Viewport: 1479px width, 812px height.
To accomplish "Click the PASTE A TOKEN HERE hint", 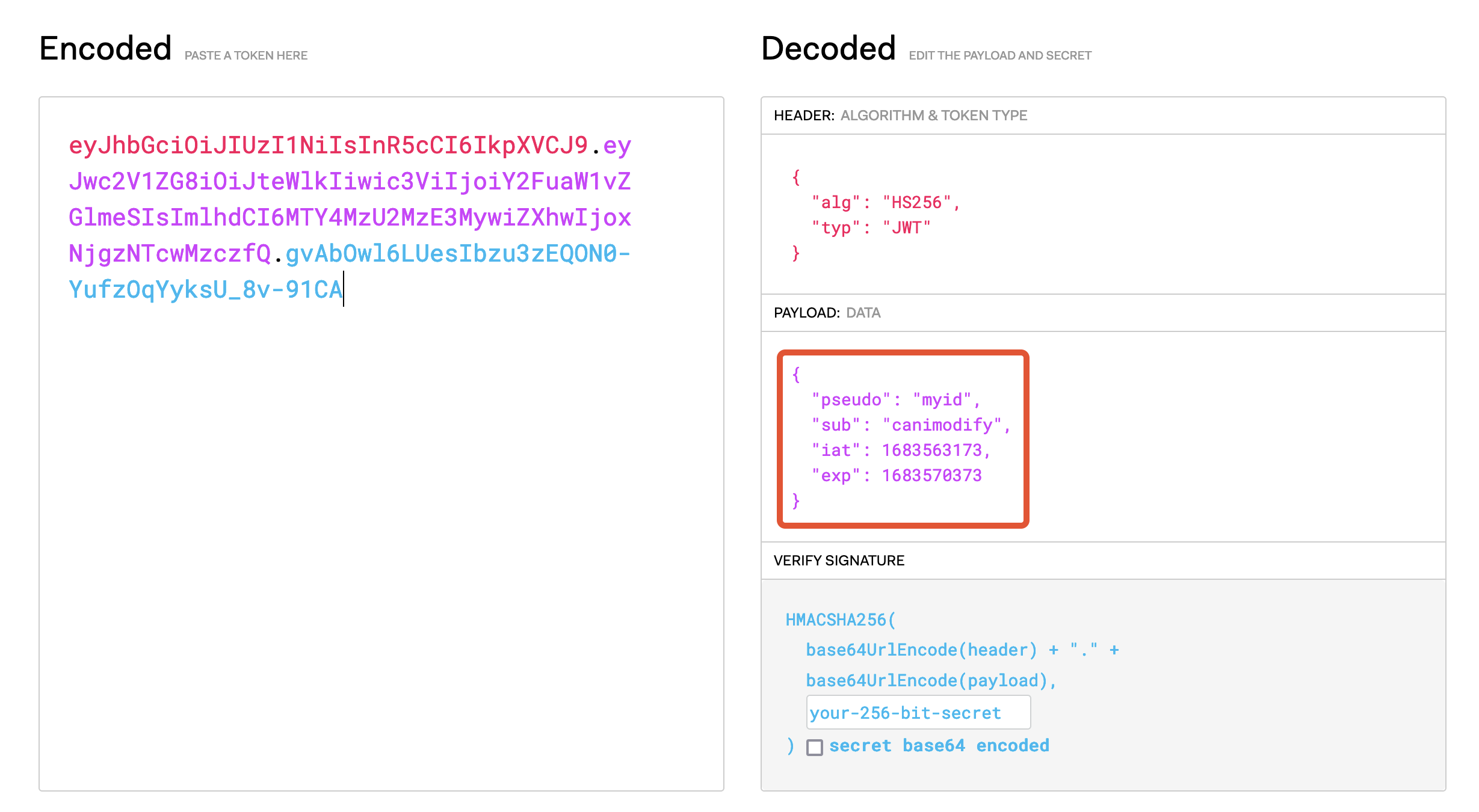I will 246,55.
